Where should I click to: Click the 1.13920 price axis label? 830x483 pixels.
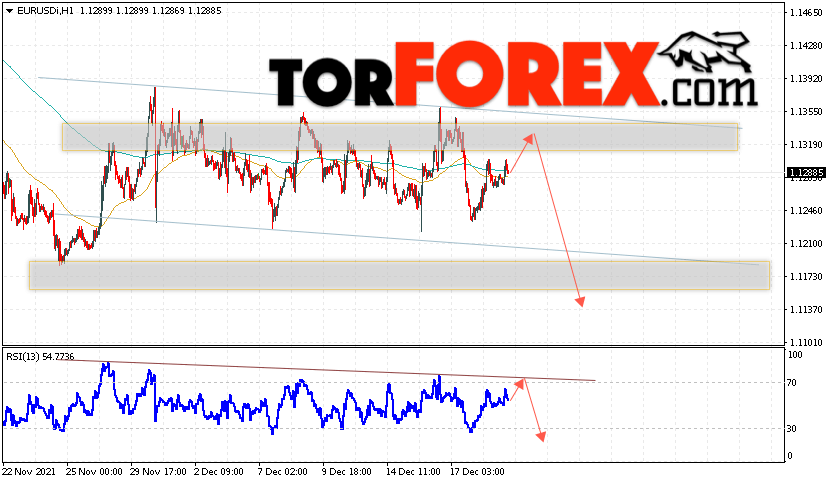tap(806, 78)
